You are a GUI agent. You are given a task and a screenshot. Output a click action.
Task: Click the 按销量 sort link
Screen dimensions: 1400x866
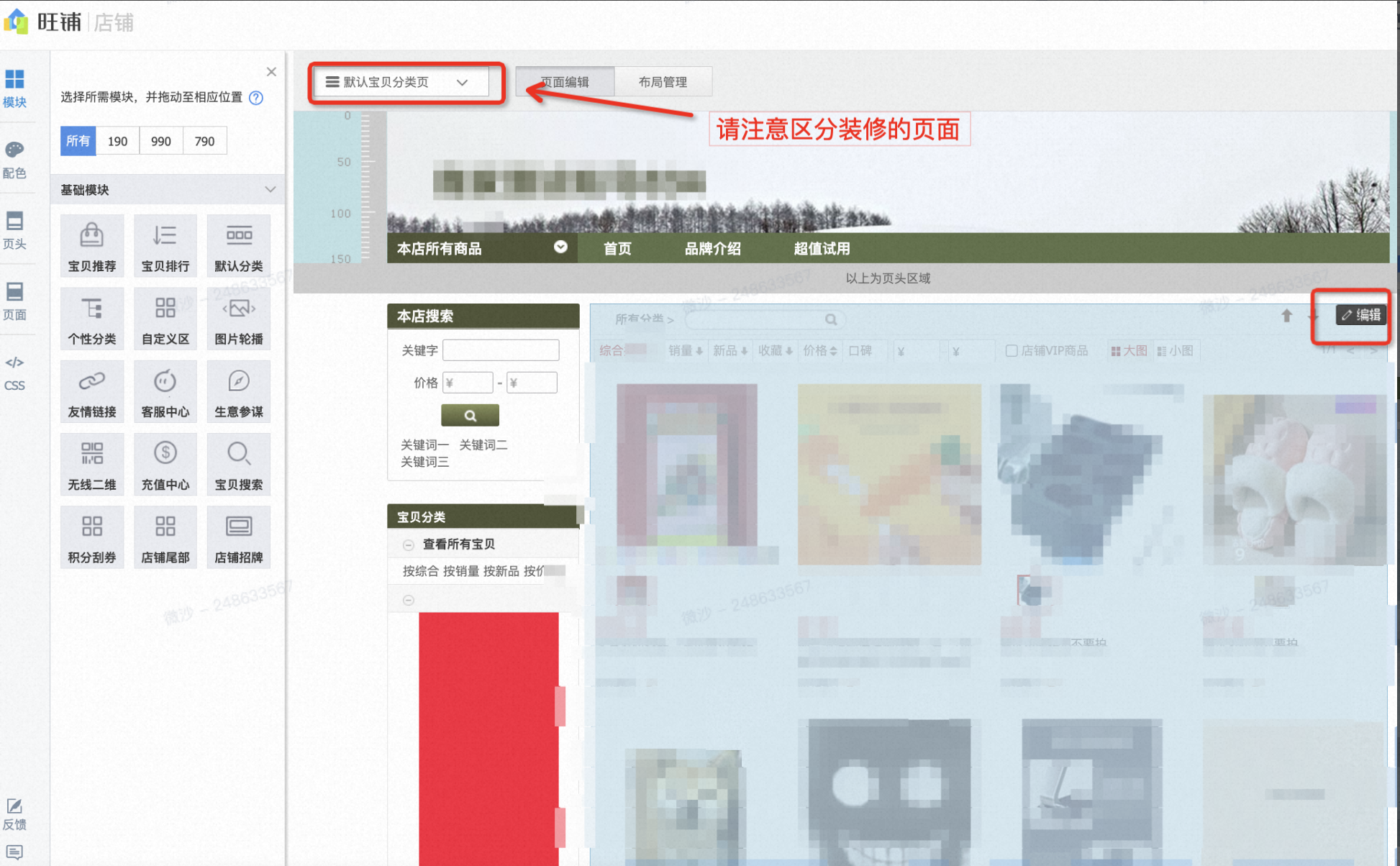pos(461,571)
